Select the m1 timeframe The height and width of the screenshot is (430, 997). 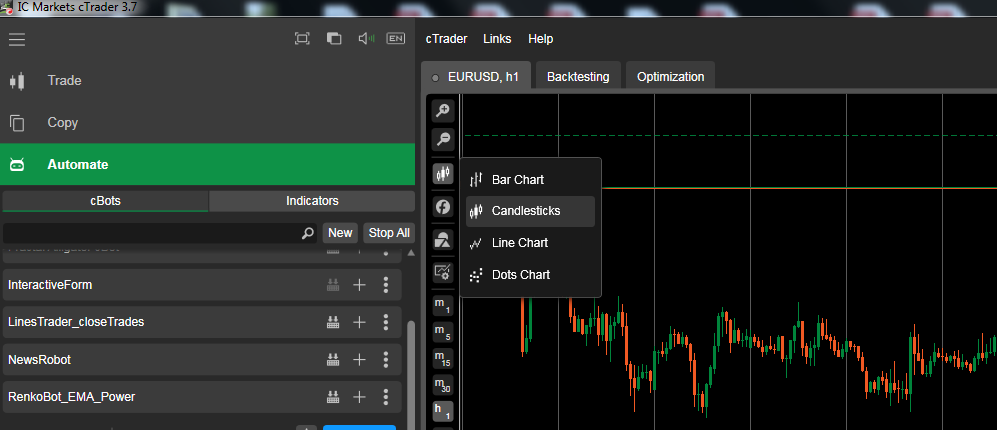pyautogui.click(x=443, y=306)
